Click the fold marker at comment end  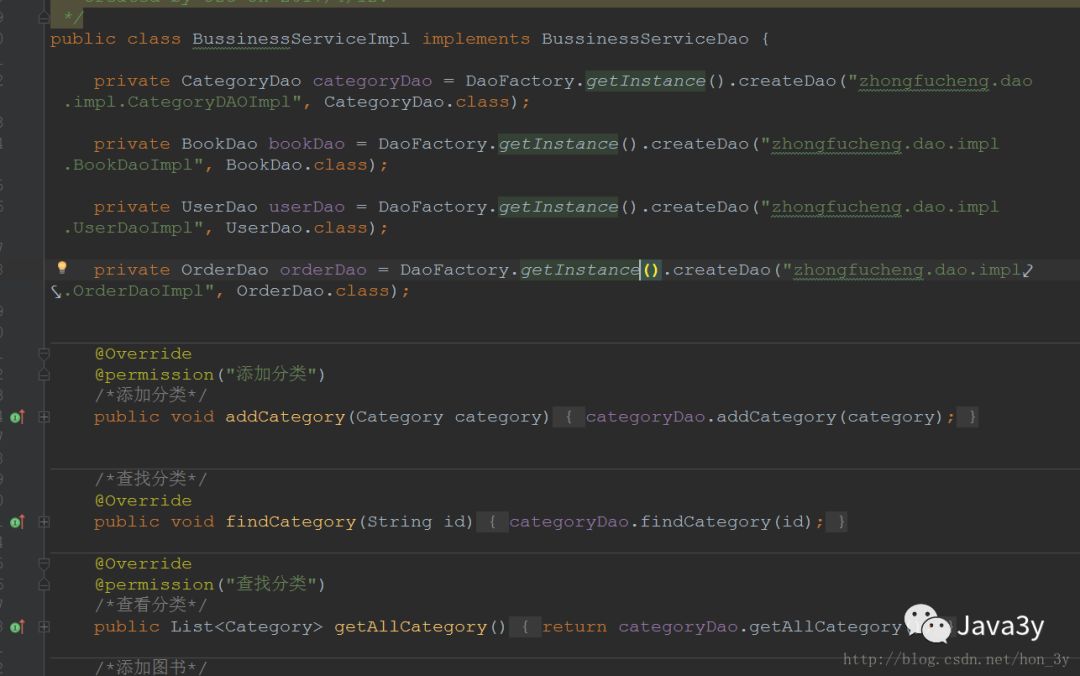click(43, 17)
